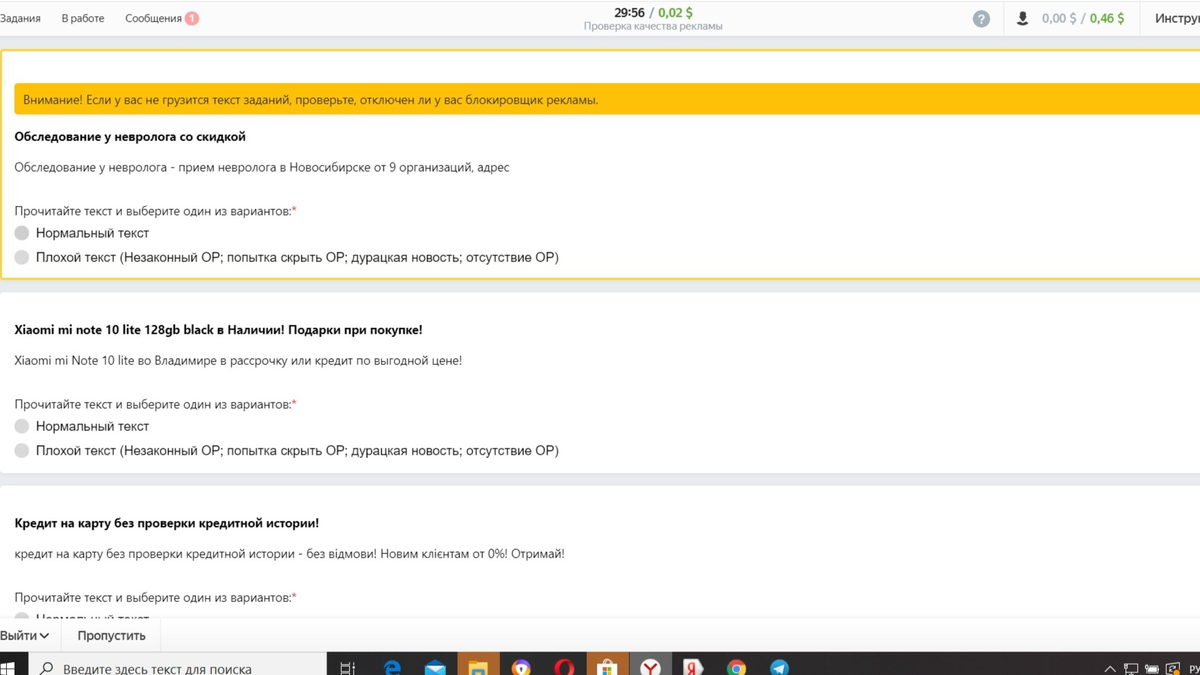Mark Xiaomi mi note ad as Плохой текст
The height and width of the screenshot is (675, 1200).
tap(22, 450)
